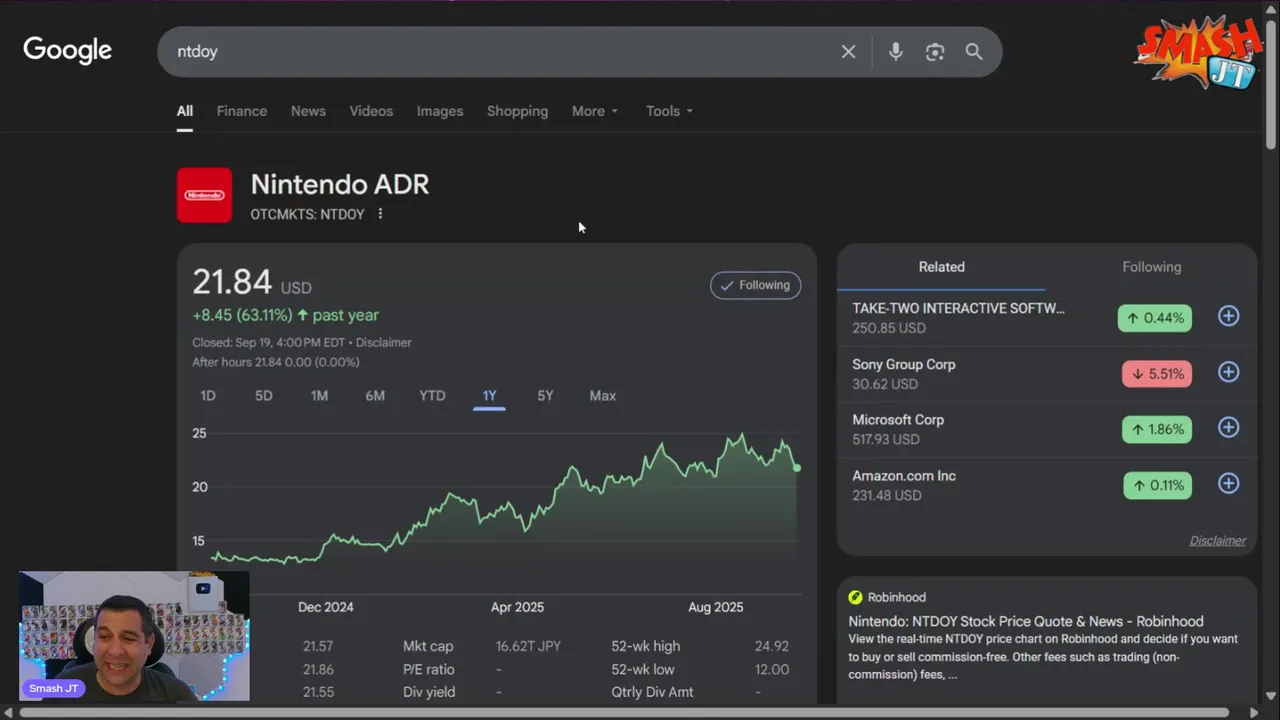Image resolution: width=1280 pixels, height=720 pixels.
Task: Click the 52-wk high value 24.92
Action: click(x=771, y=646)
